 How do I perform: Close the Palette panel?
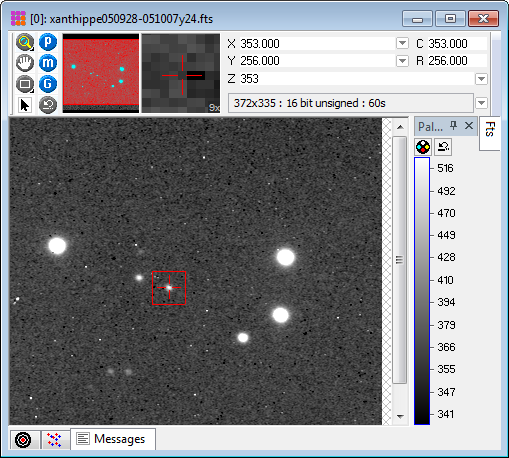[469, 126]
